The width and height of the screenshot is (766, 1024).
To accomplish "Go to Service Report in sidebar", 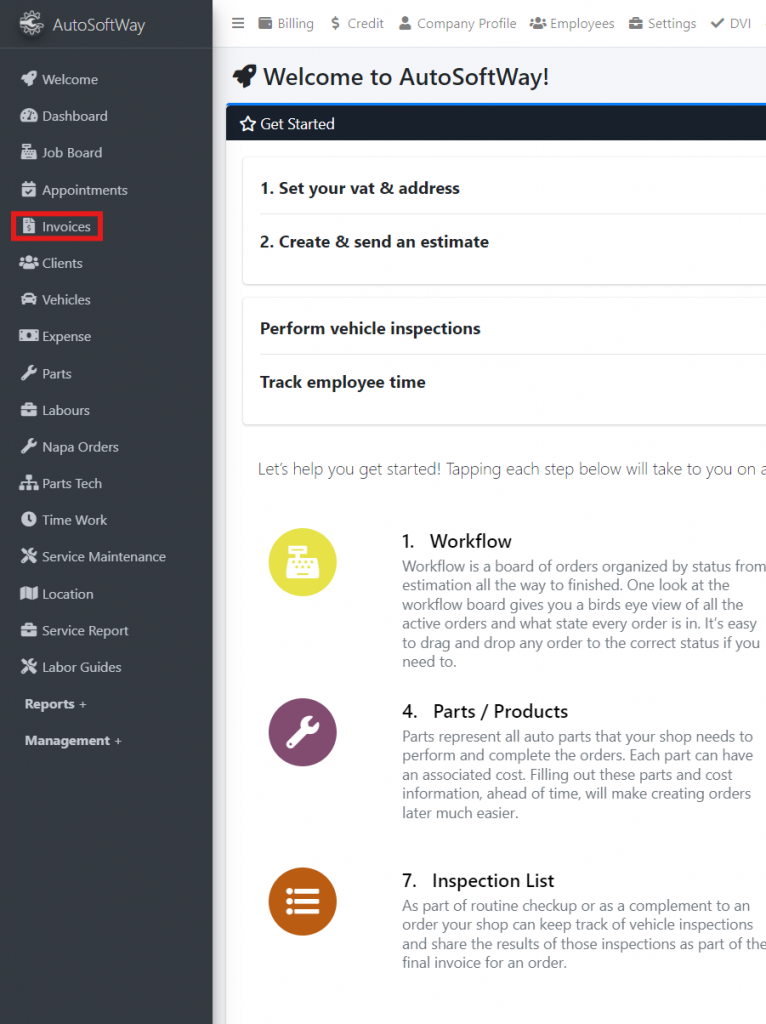I will [85, 630].
